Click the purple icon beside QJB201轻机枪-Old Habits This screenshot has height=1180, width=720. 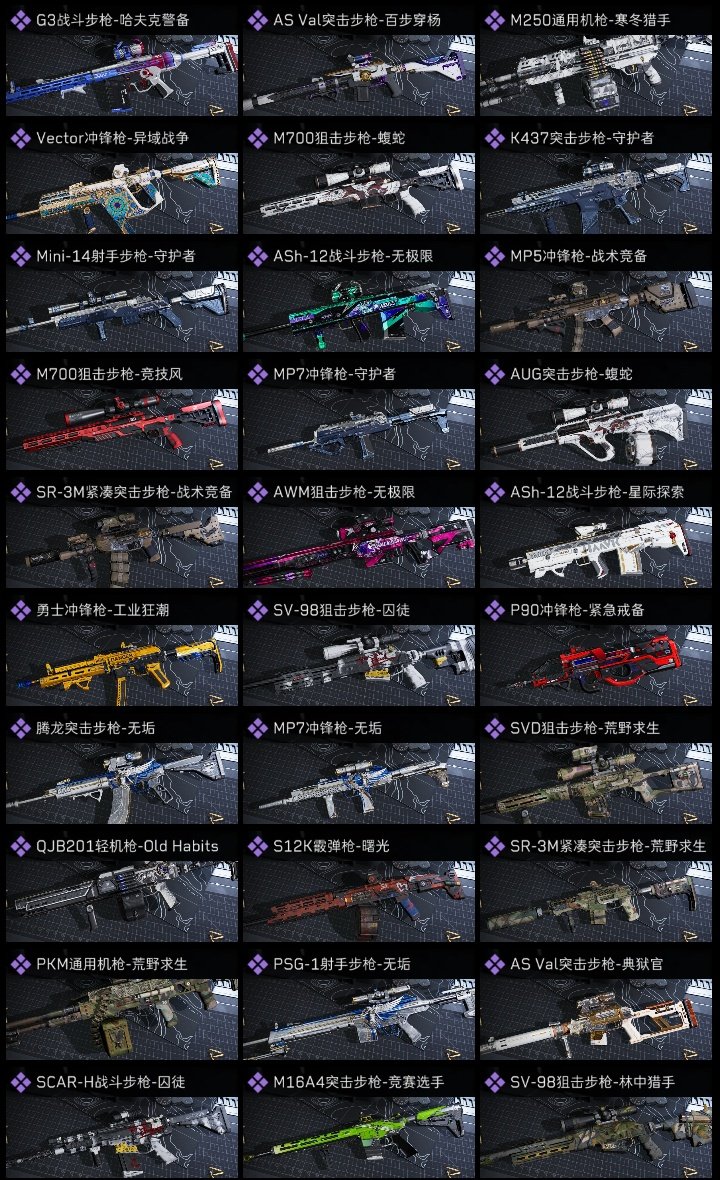coord(21,846)
